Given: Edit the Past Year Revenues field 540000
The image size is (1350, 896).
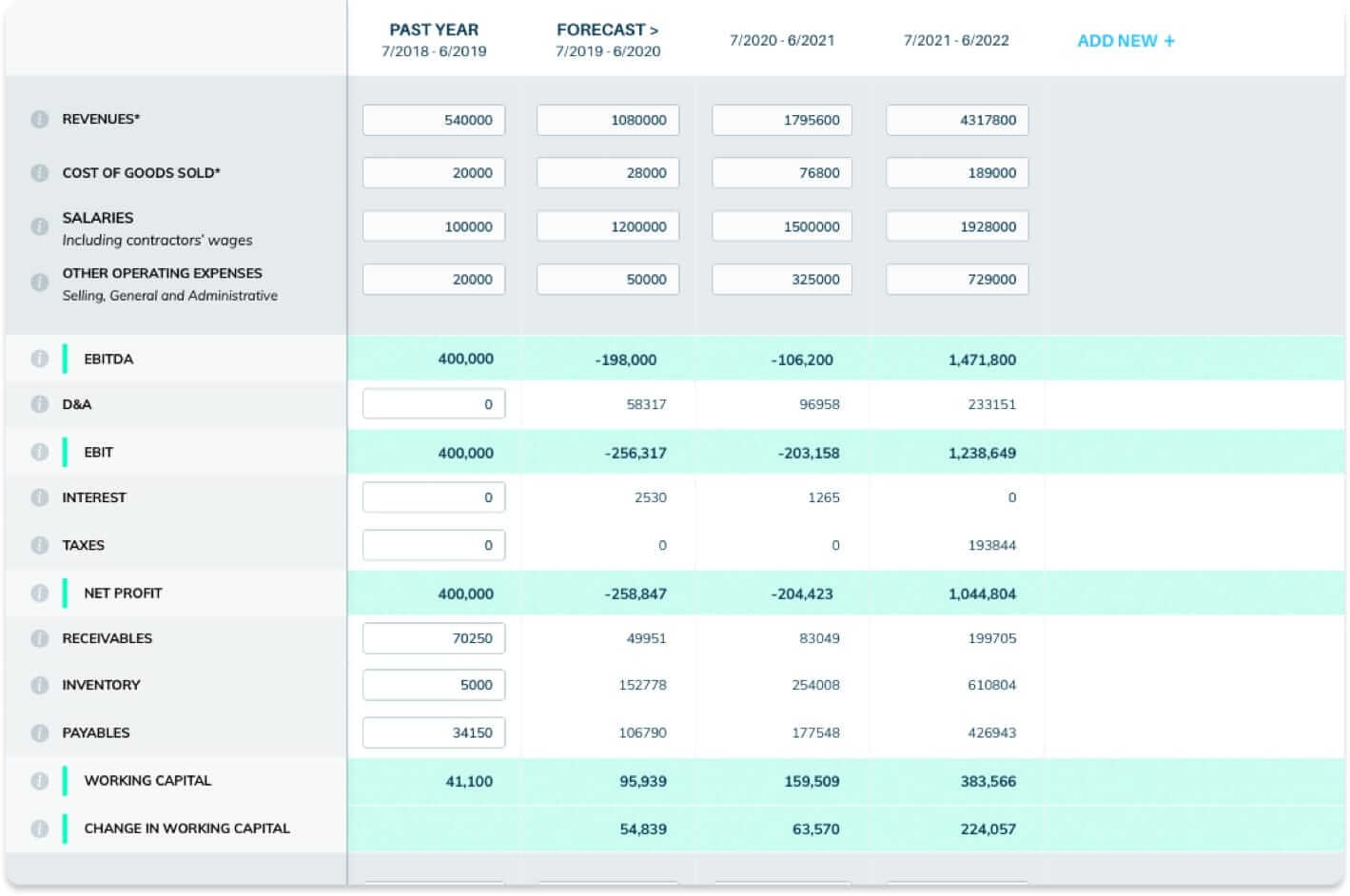Looking at the screenshot, I should pos(434,120).
